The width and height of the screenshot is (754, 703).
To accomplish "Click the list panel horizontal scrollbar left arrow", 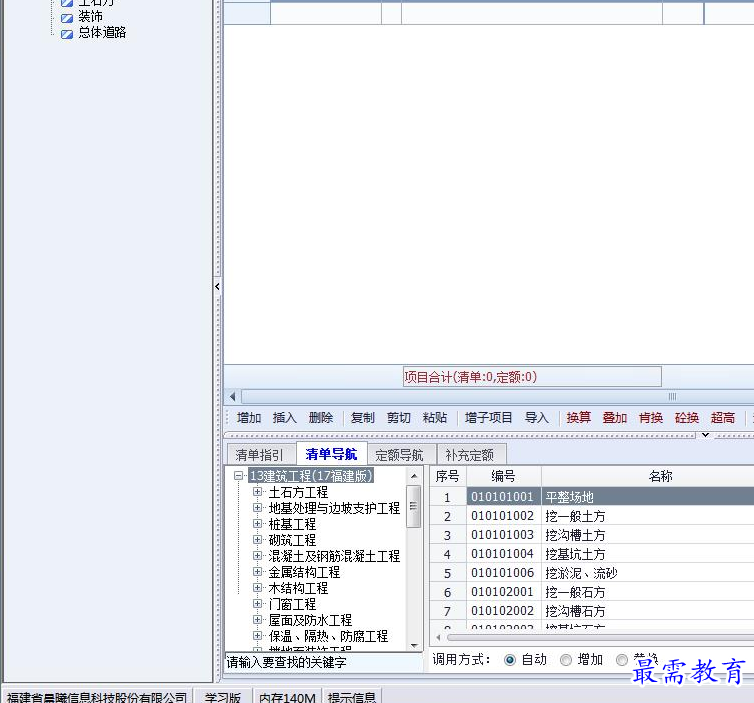I will [x=438, y=637].
